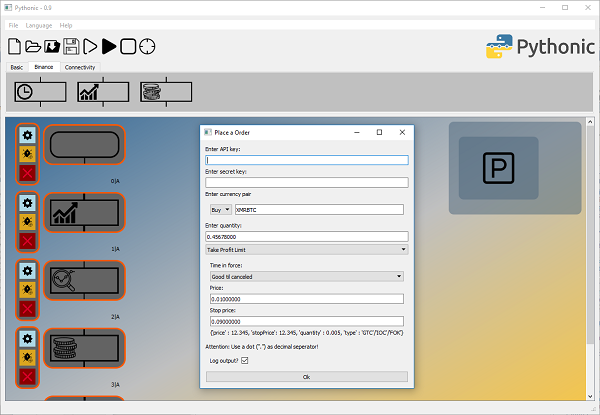
Task: Click the bug debug icon for element 0|A
Action: click(28, 154)
